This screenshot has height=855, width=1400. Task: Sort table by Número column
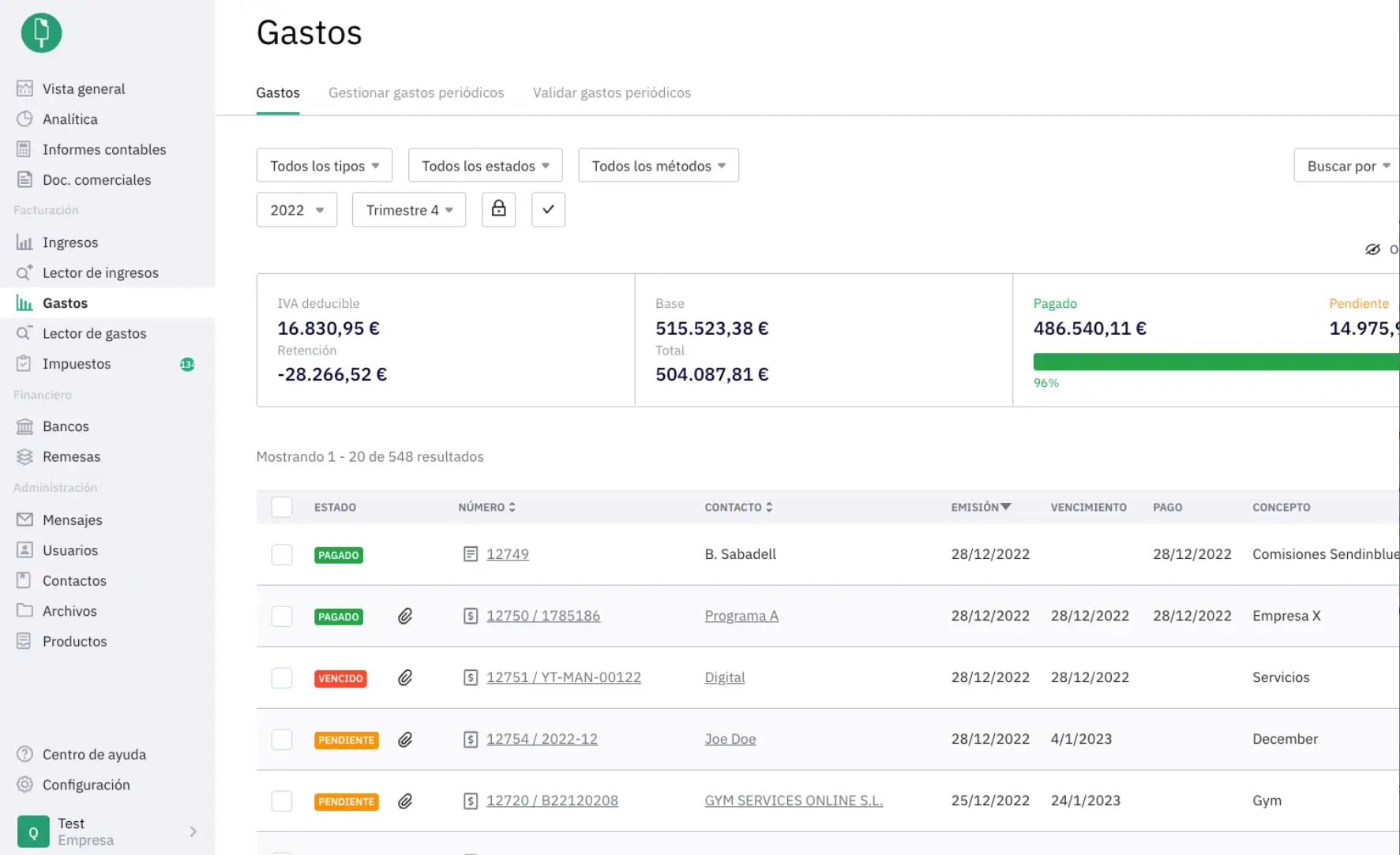tap(486, 507)
